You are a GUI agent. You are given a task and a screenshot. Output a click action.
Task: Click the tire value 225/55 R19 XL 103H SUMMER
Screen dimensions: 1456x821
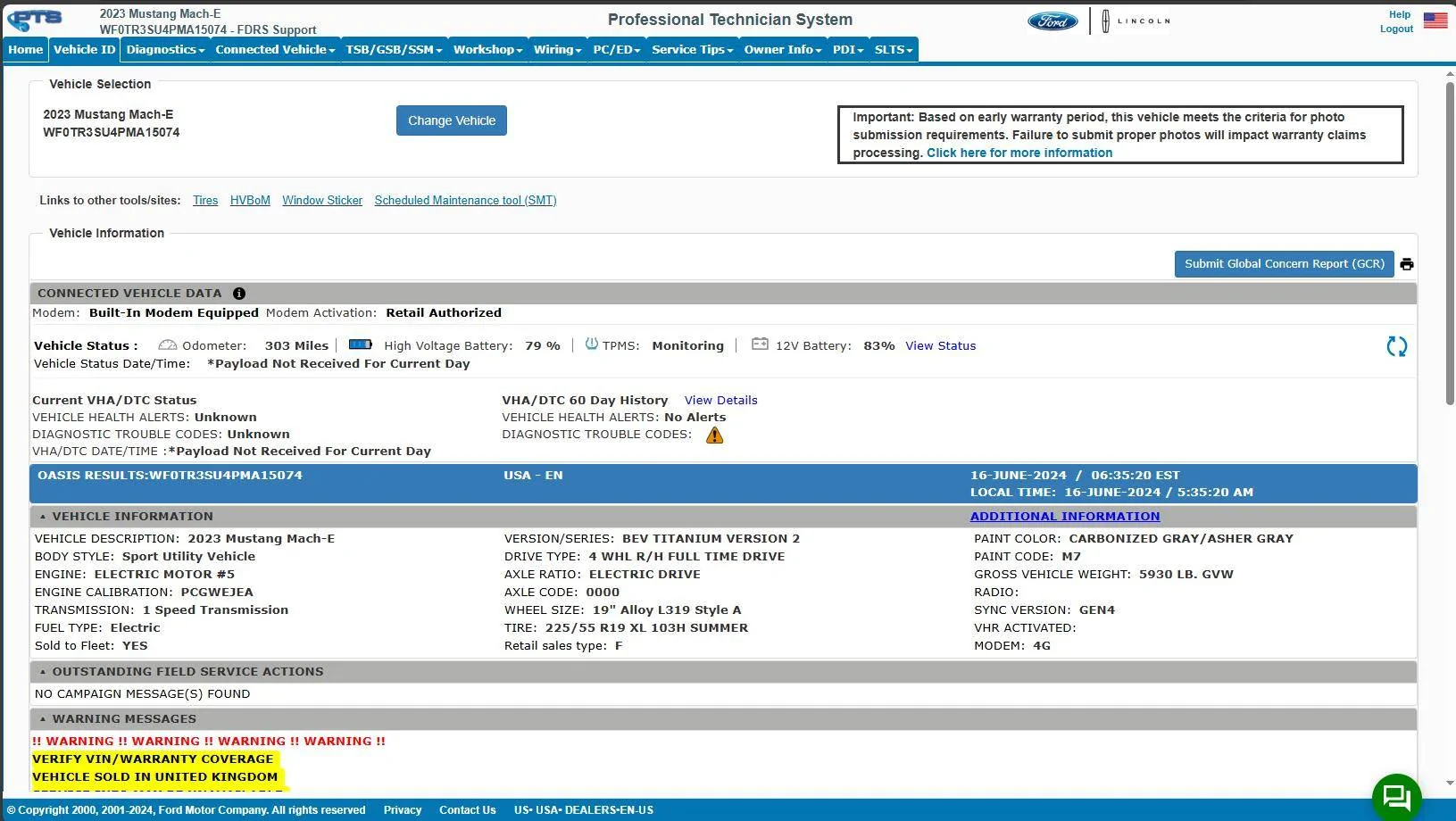pyautogui.click(x=647, y=628)
